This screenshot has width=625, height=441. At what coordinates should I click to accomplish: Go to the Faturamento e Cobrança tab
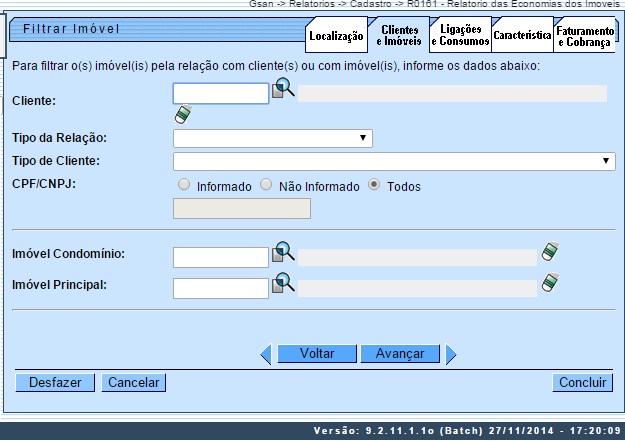click(585, 37)
